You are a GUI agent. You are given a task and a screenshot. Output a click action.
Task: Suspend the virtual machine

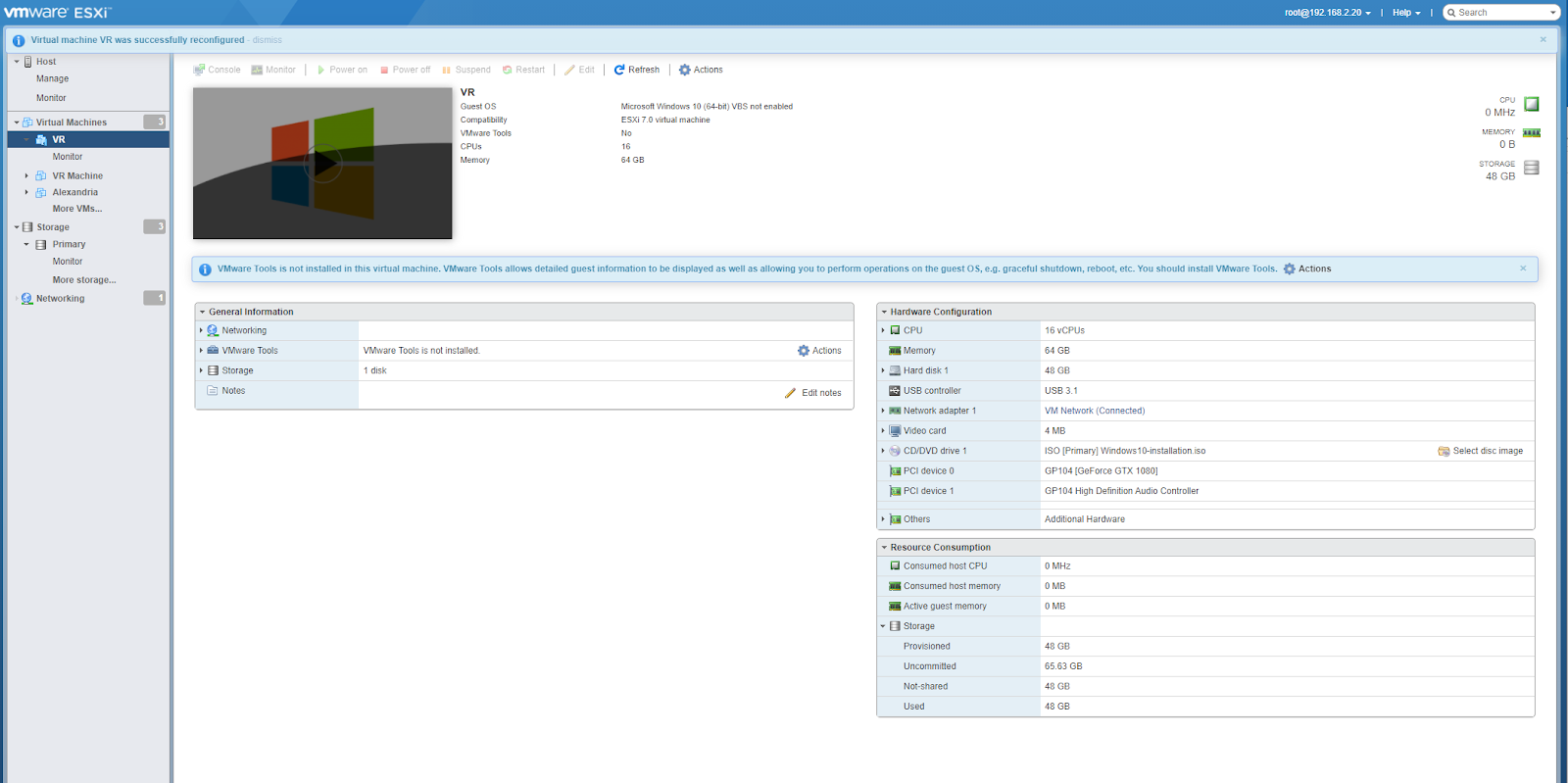tap(466, 70)
